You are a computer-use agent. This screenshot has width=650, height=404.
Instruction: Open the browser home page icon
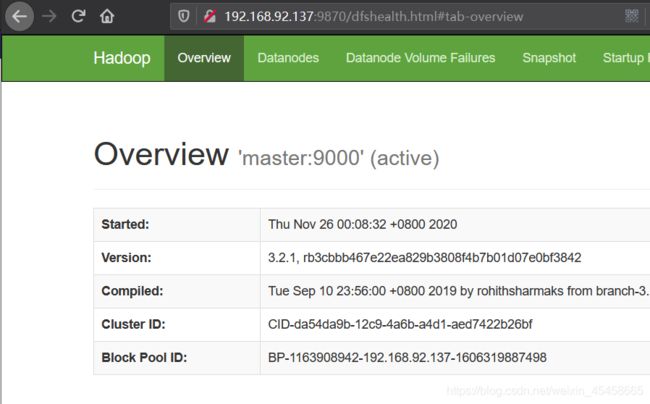(107, 17)
